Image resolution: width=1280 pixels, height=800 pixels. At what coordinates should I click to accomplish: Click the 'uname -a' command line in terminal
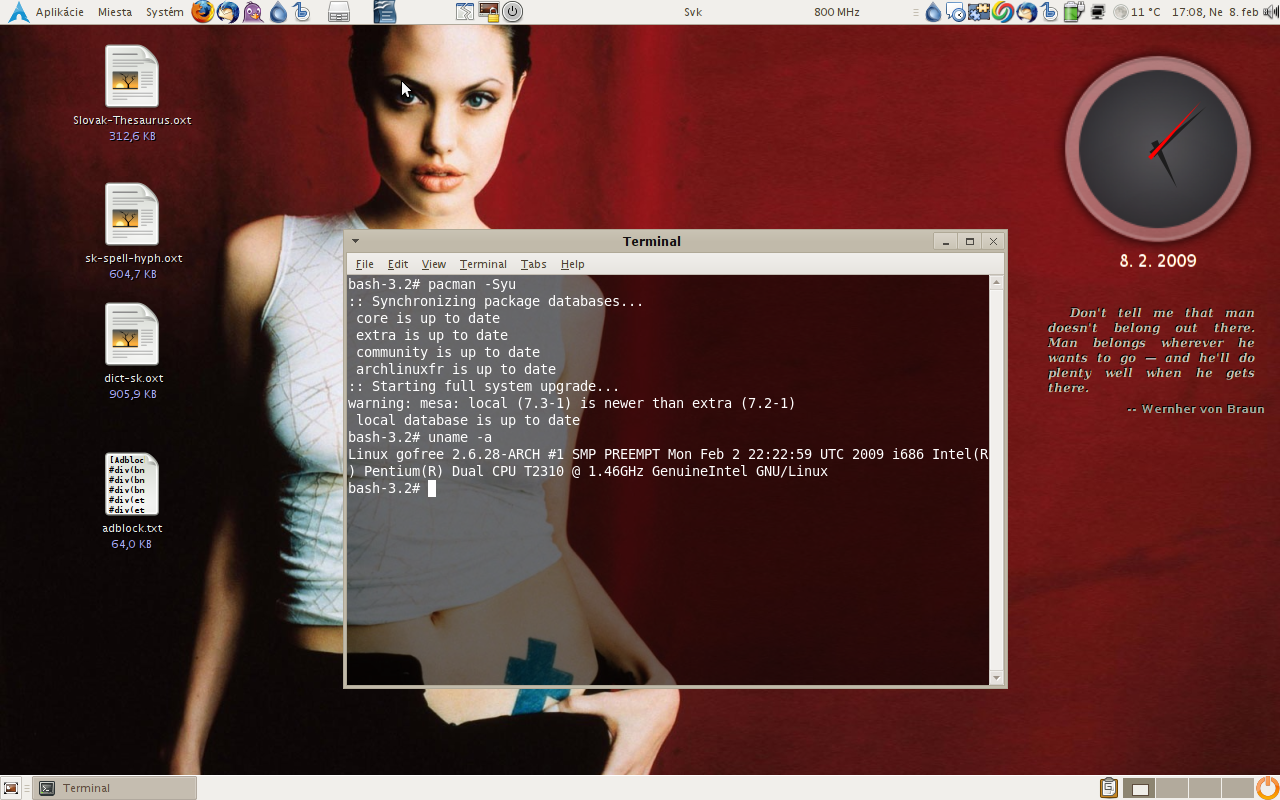pos(420,437)
